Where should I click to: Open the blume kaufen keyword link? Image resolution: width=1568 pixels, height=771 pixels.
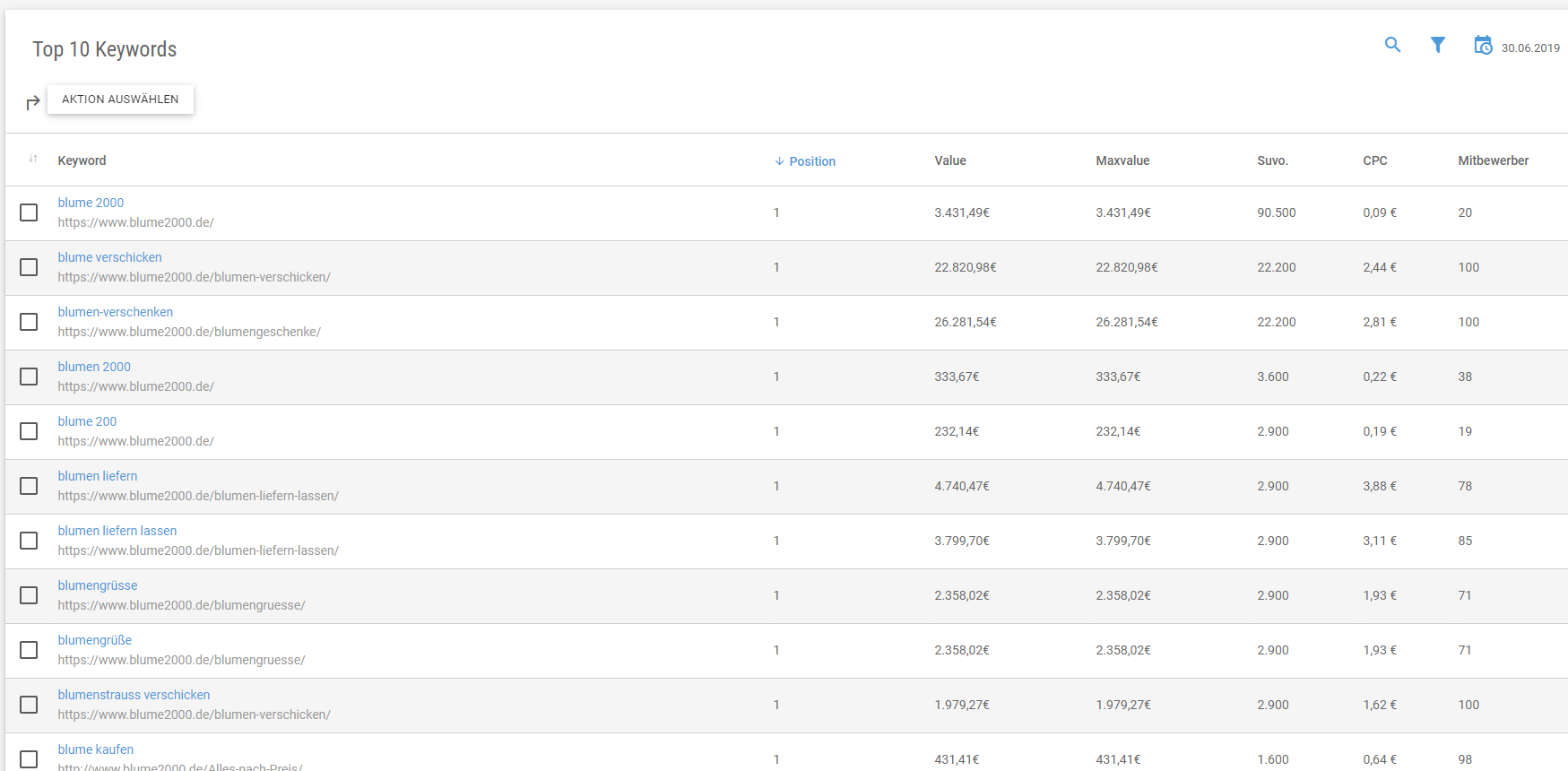tap(96, 749)
